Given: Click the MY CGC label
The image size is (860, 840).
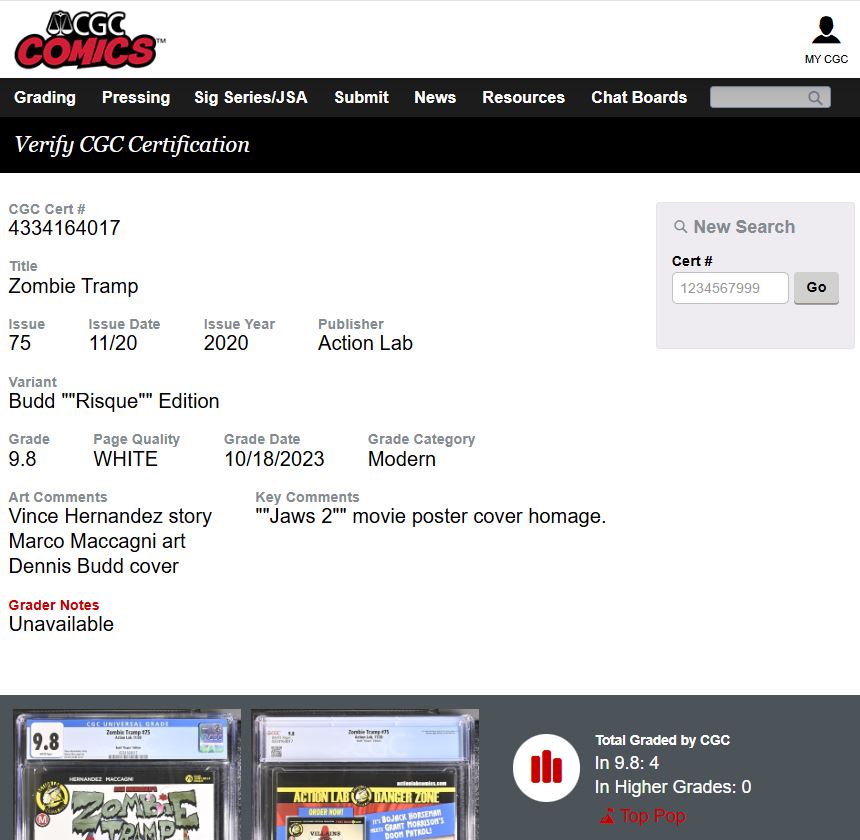Looking at the screenshot, I should [826, 59].
